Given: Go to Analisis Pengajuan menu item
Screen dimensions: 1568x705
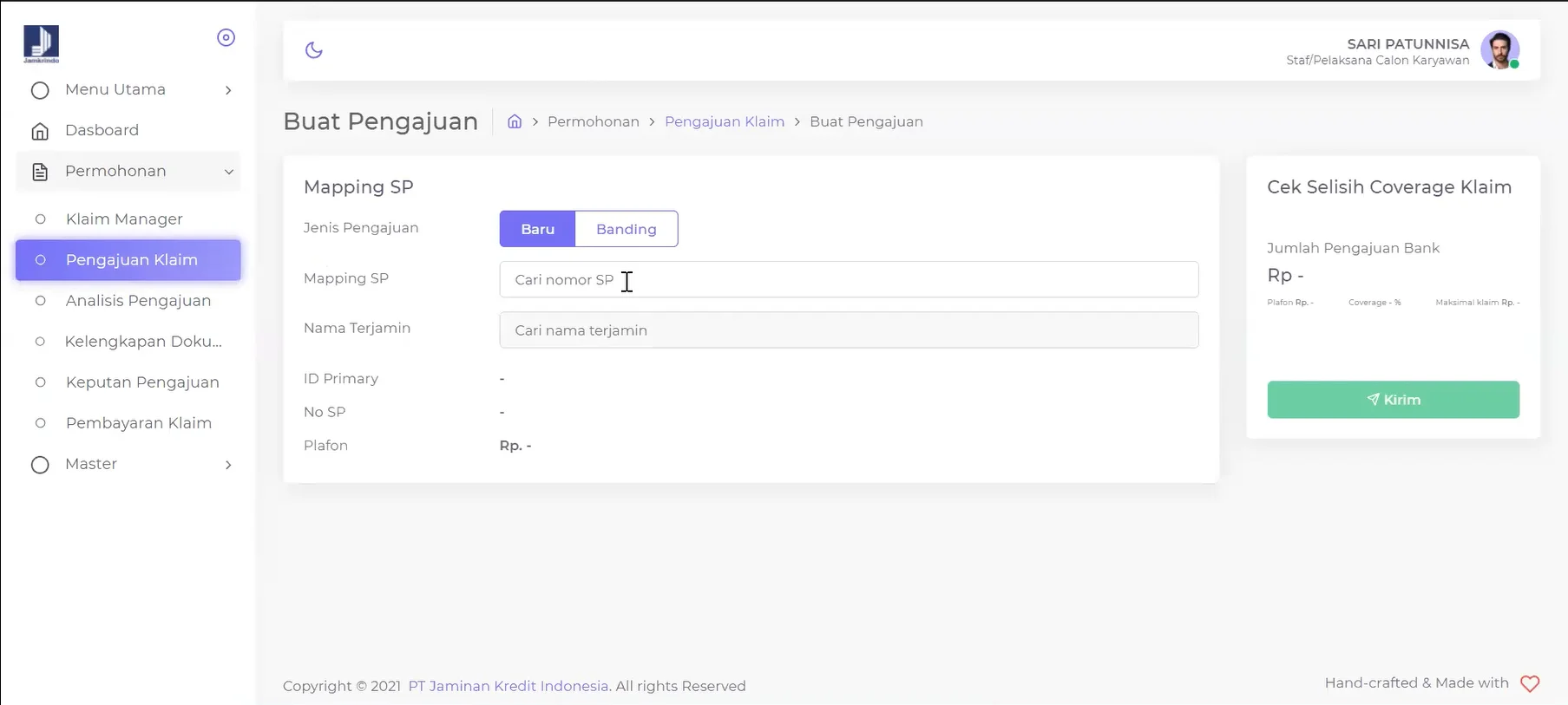Looking at the screenshot, I should [x=138, y=301].
